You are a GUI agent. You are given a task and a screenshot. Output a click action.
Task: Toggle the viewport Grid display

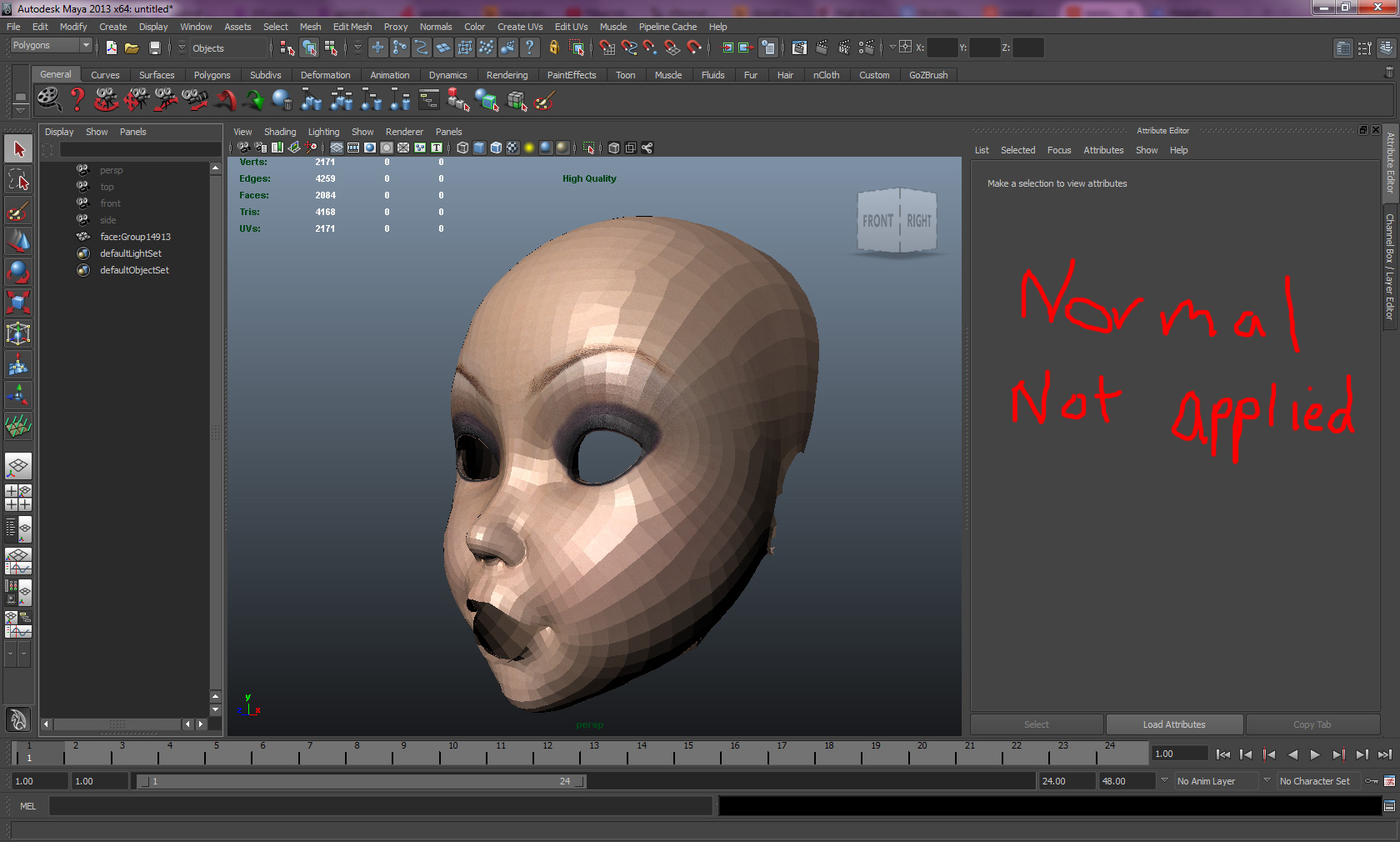337,148
